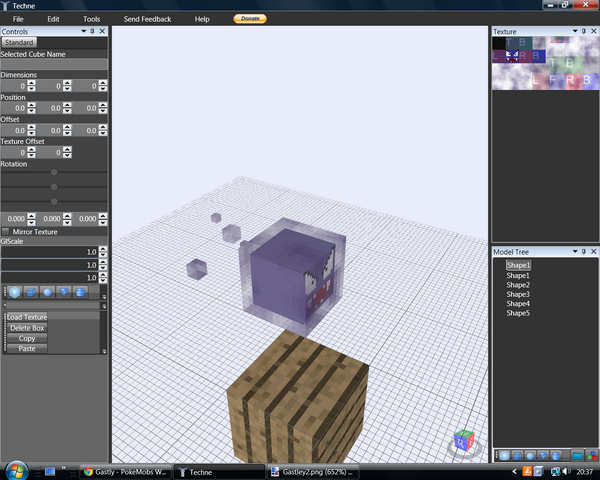Click the third Rotation slider handle
The image size is (600, 480).
tap(54, 201)
